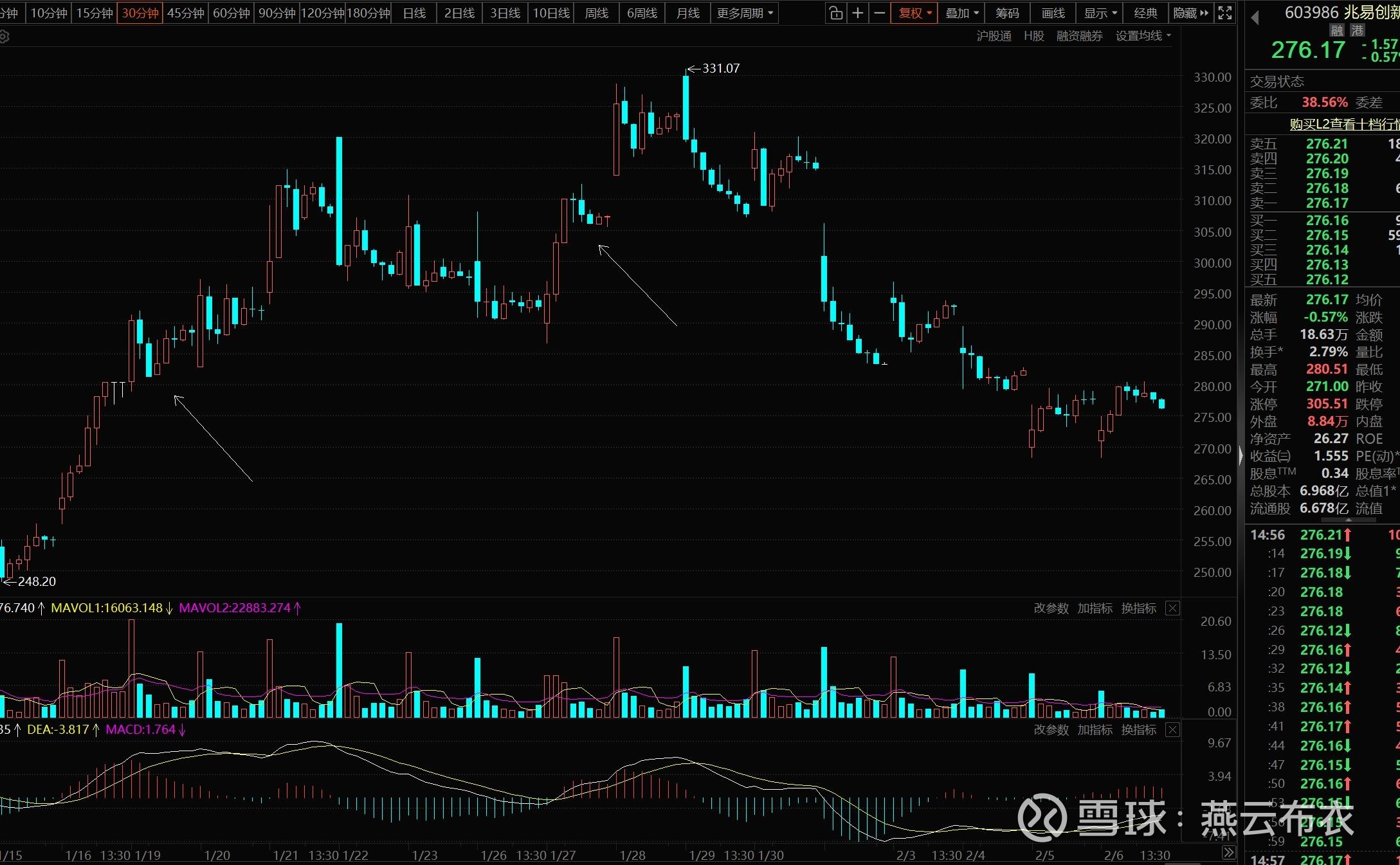Click the unlock padlock icon
The image size is (1400, 865).
point(835,13)
